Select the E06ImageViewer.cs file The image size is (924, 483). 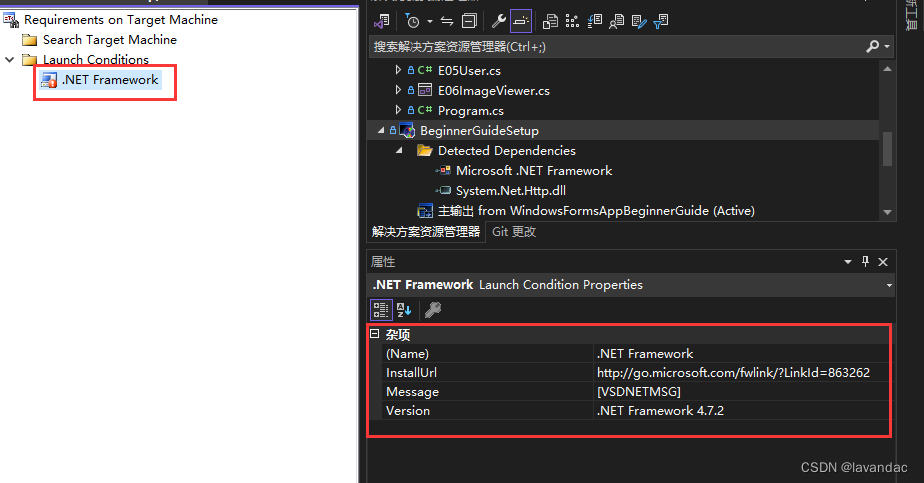[x=494, y=91]
